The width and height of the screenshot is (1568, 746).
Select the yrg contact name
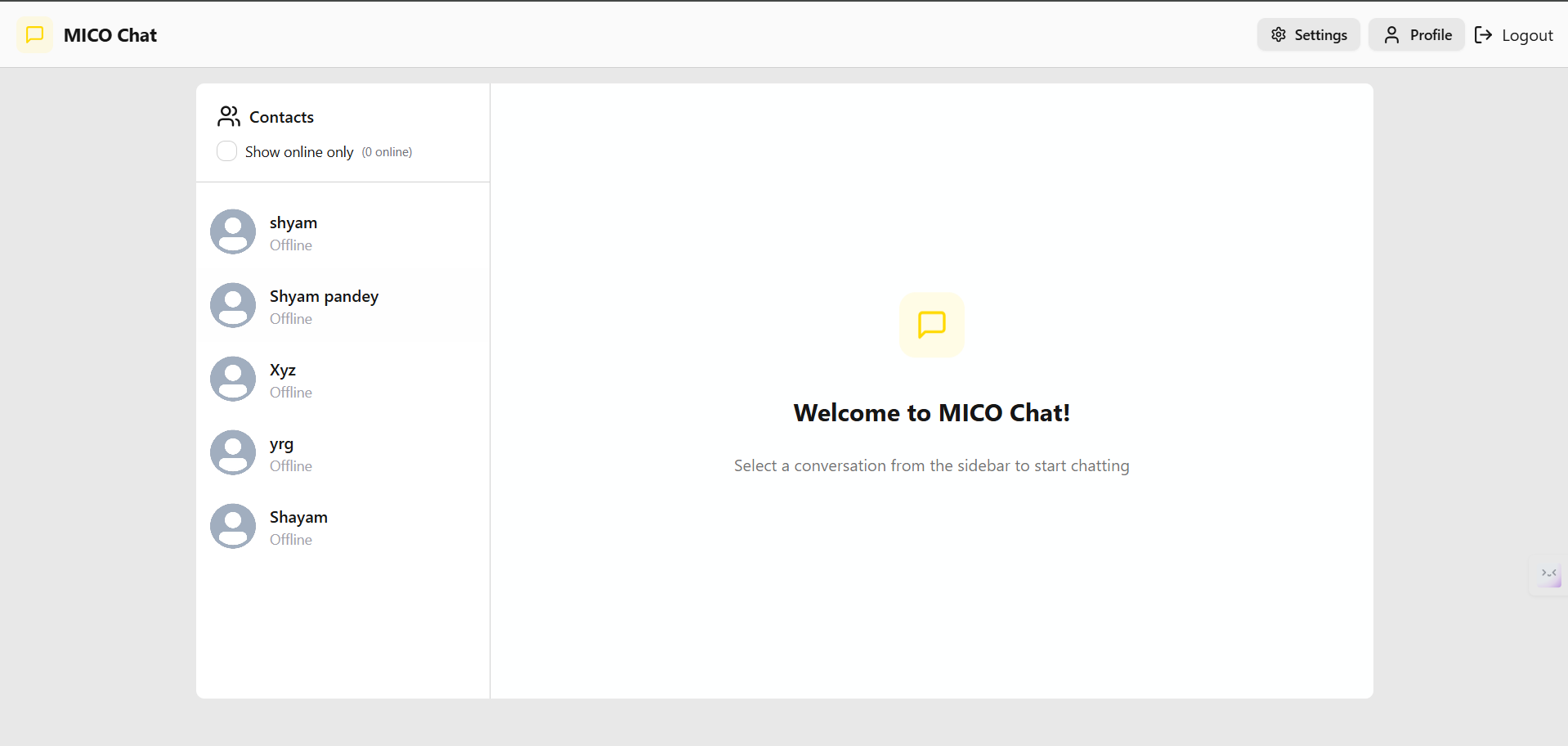[x=281, y=444]
